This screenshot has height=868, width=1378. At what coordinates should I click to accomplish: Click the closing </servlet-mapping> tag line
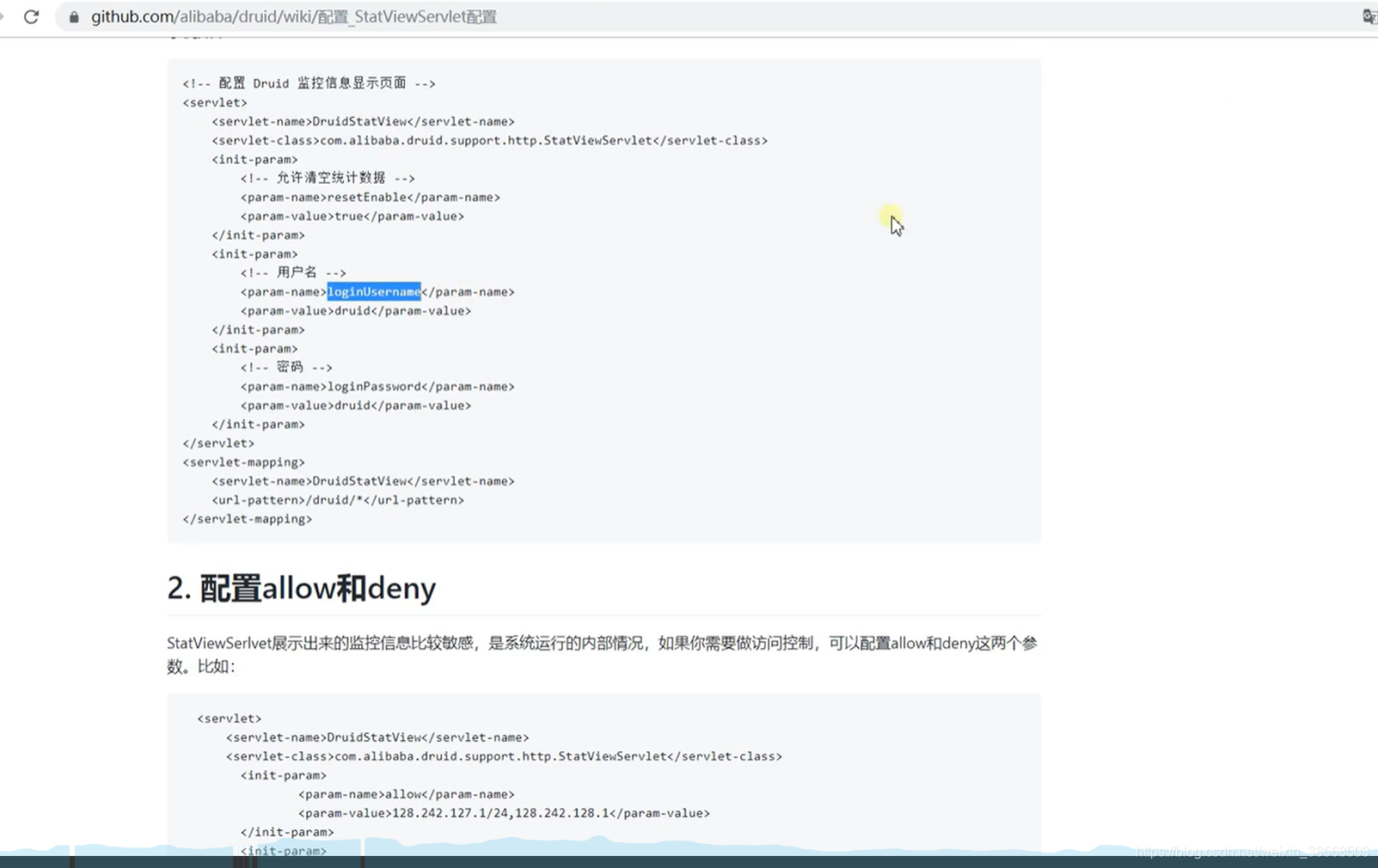click(248, 518)
